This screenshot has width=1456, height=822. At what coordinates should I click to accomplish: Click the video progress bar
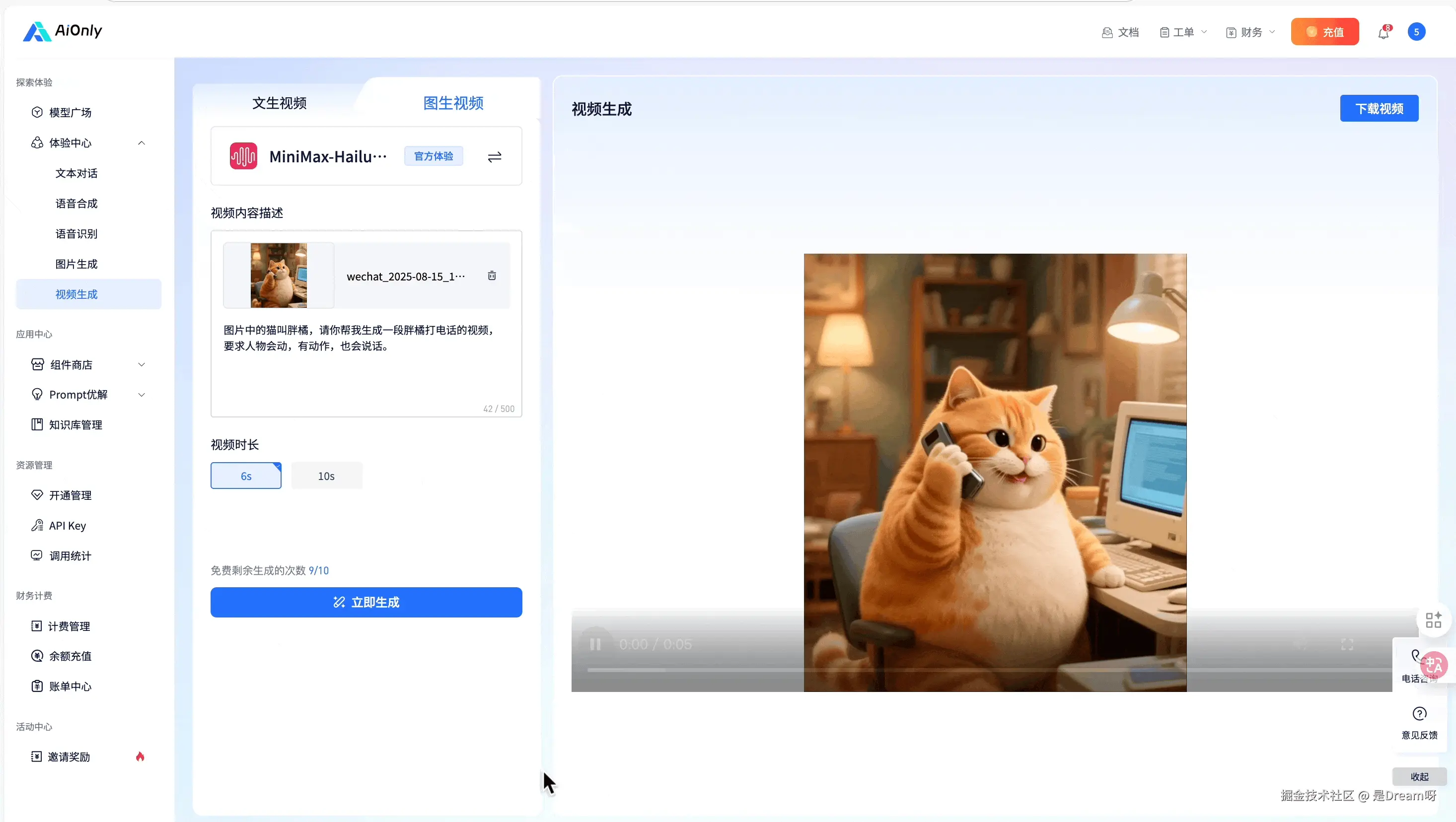pos(961,670)
